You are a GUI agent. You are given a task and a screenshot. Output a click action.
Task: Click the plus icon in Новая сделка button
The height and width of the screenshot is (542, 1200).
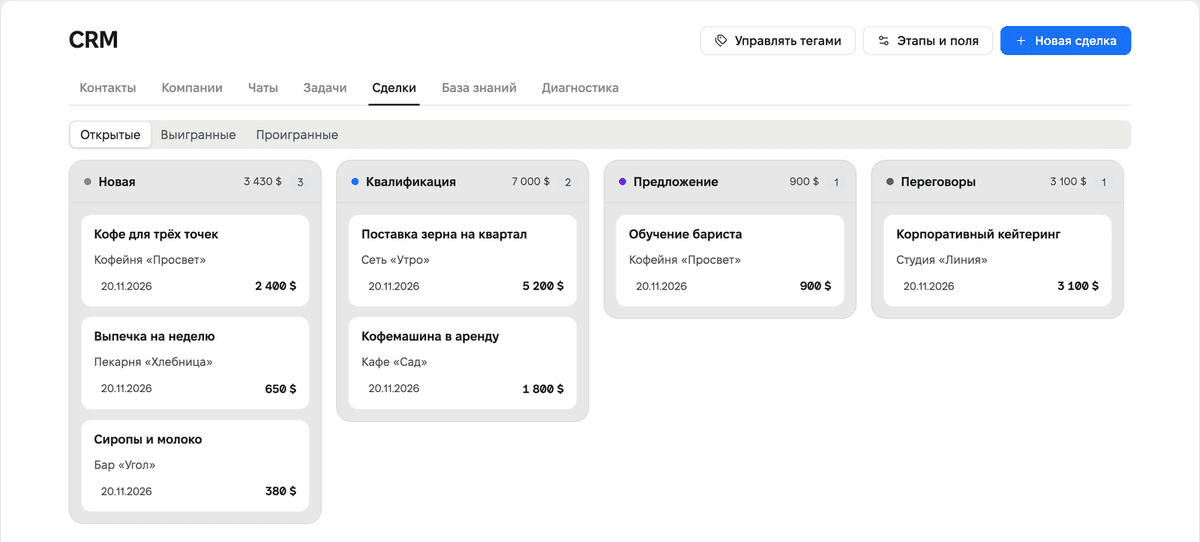(1020, 41)
